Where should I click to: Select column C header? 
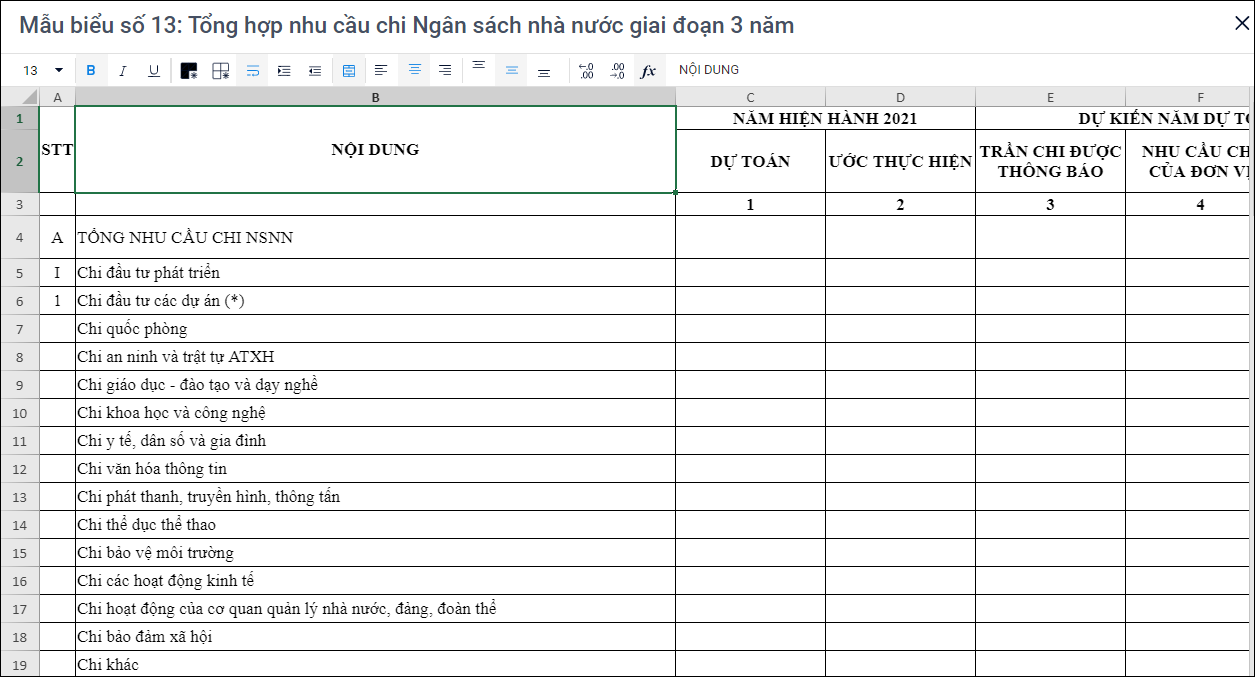(751, 97)
